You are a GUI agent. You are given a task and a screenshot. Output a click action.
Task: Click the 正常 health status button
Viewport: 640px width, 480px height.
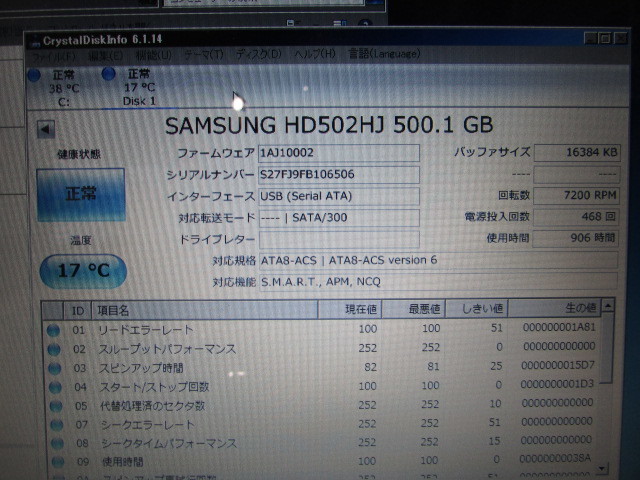click(x=81, y=195)
